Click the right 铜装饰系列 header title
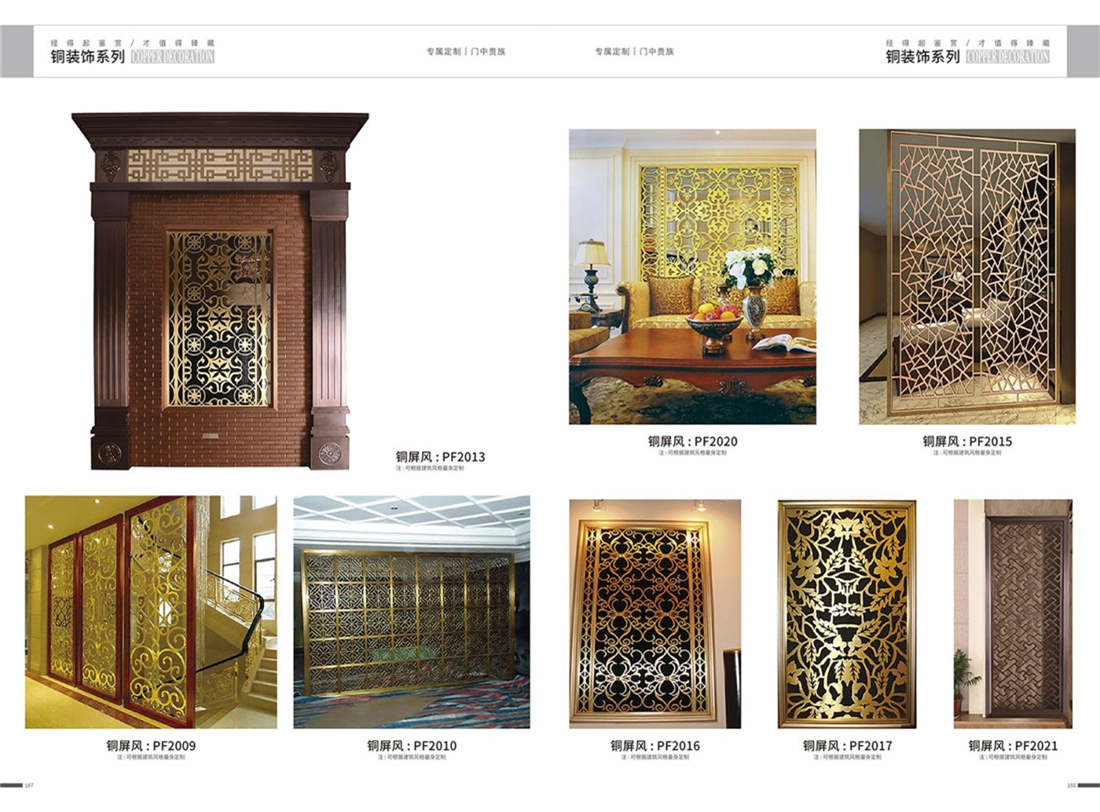The height and width of the screenshot is (812, 1100). tap(923, 57)
